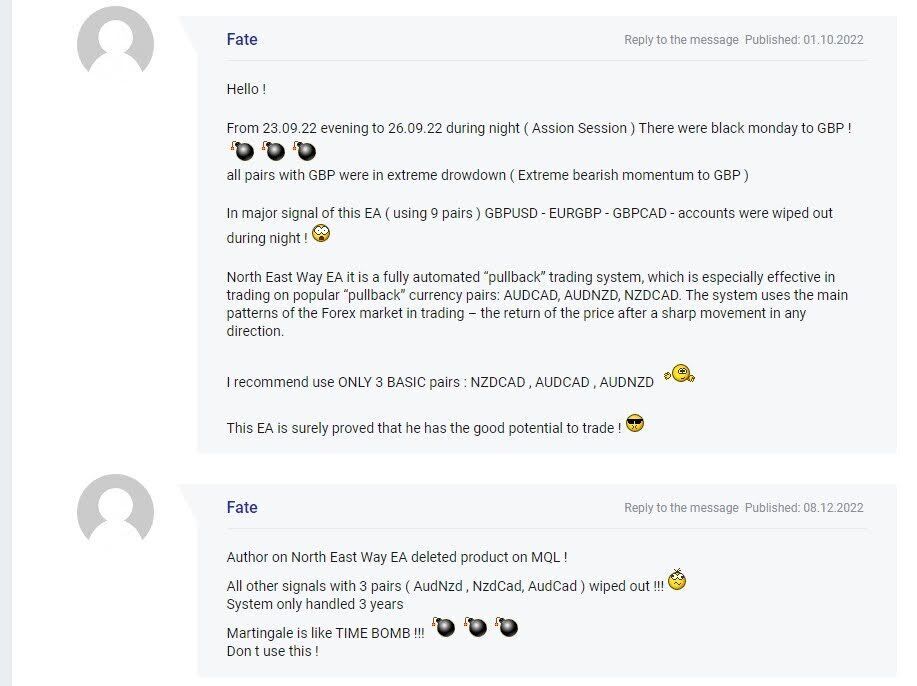Click the second bomb emoji after 'TIME BOMB'
Screen dimensions: 917x686
(476, 628)
